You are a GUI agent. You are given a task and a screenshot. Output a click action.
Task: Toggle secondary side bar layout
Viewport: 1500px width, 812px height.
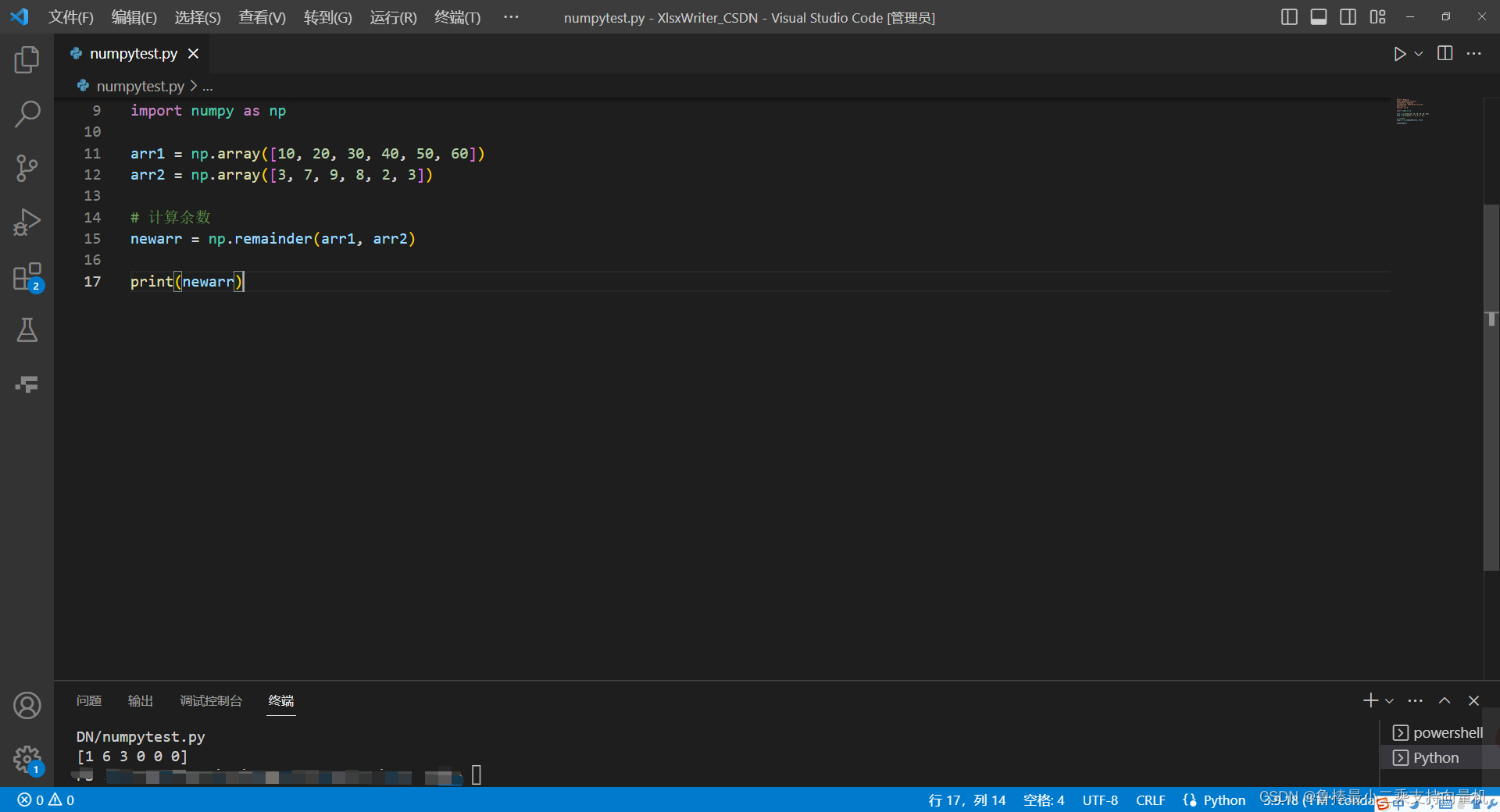click(x=1348, y=17)
